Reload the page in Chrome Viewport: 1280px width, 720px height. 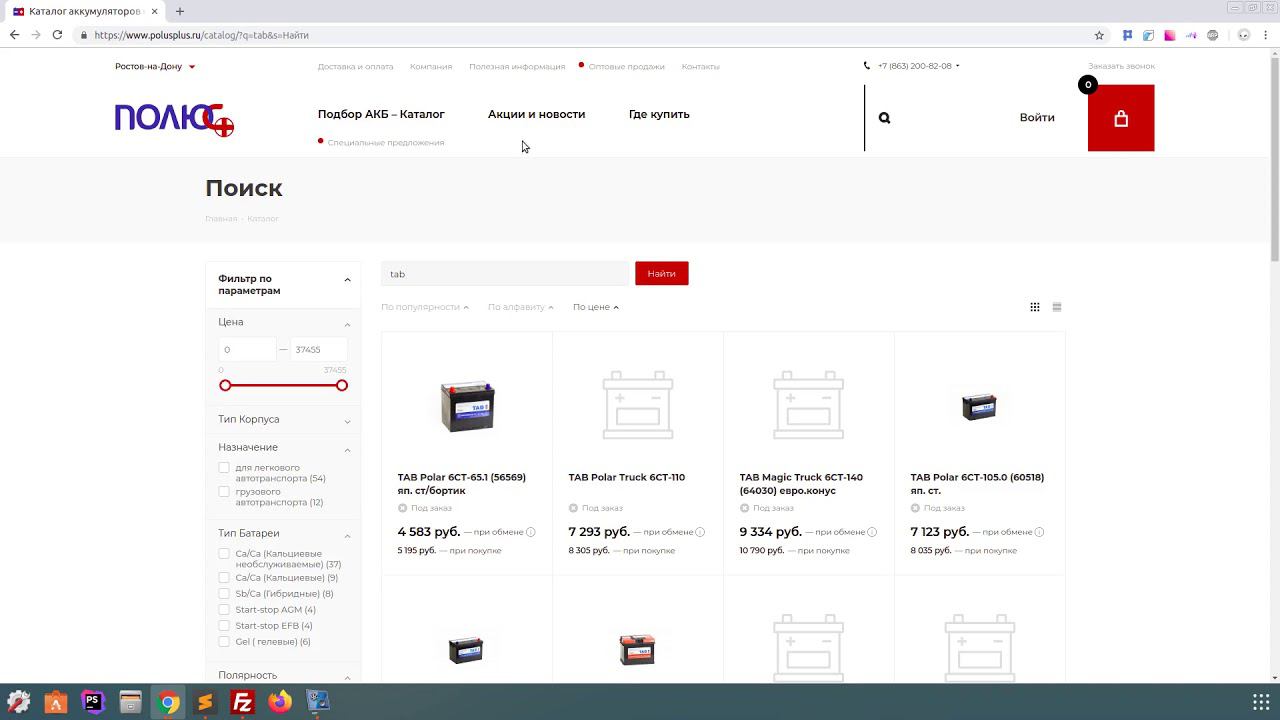pos(57,35)
